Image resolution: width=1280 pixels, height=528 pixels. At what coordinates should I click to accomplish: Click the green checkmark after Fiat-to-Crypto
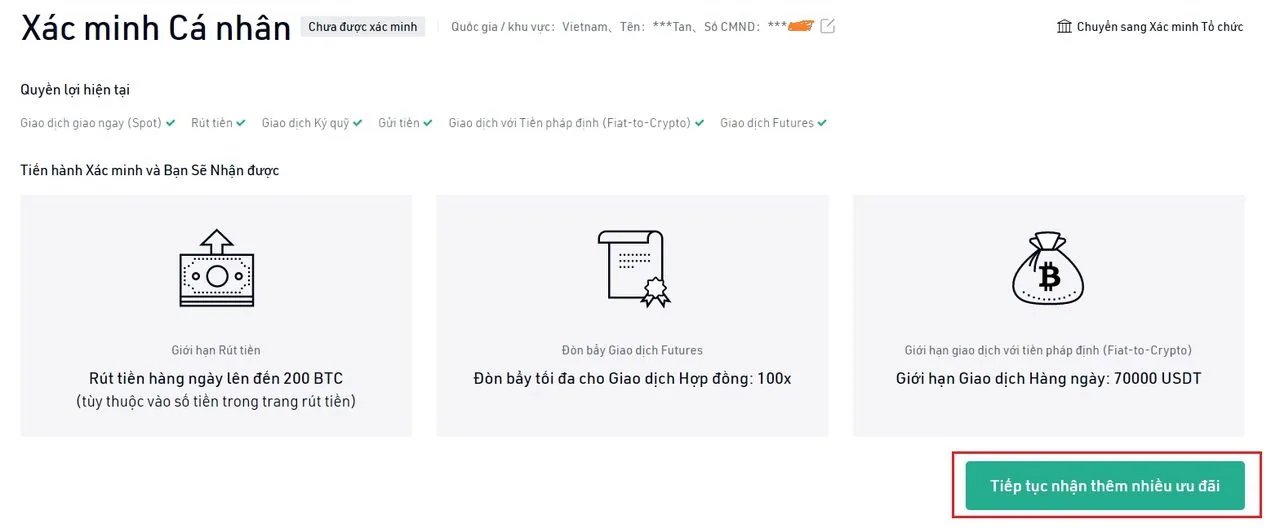[x=699, y=123]
